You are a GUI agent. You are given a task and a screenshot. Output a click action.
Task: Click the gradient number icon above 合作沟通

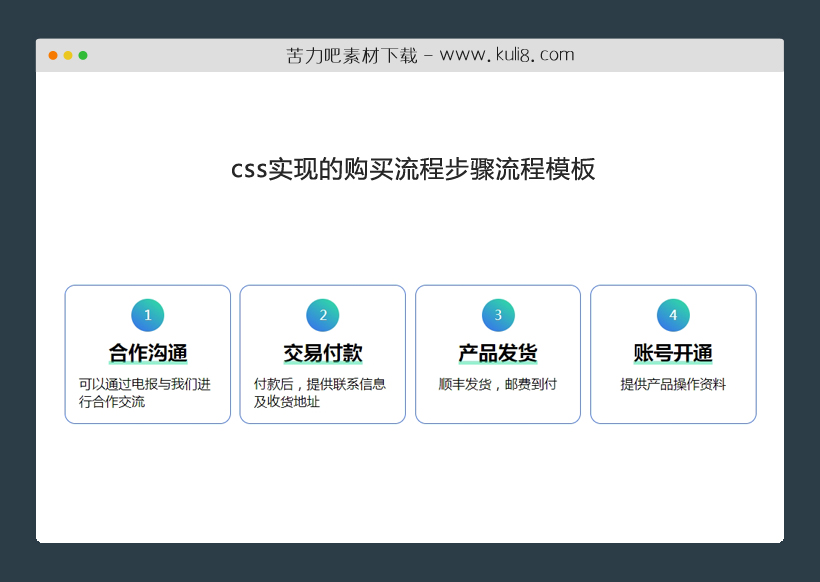pyautogui.click(x=147, y=314)
